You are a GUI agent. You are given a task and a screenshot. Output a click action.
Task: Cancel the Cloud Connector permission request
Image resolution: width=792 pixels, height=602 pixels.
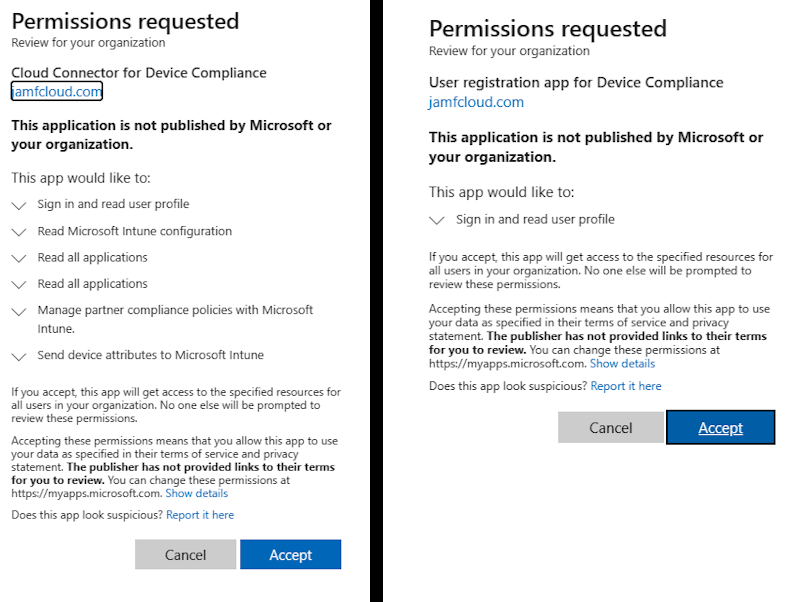(x=185, y=555)
